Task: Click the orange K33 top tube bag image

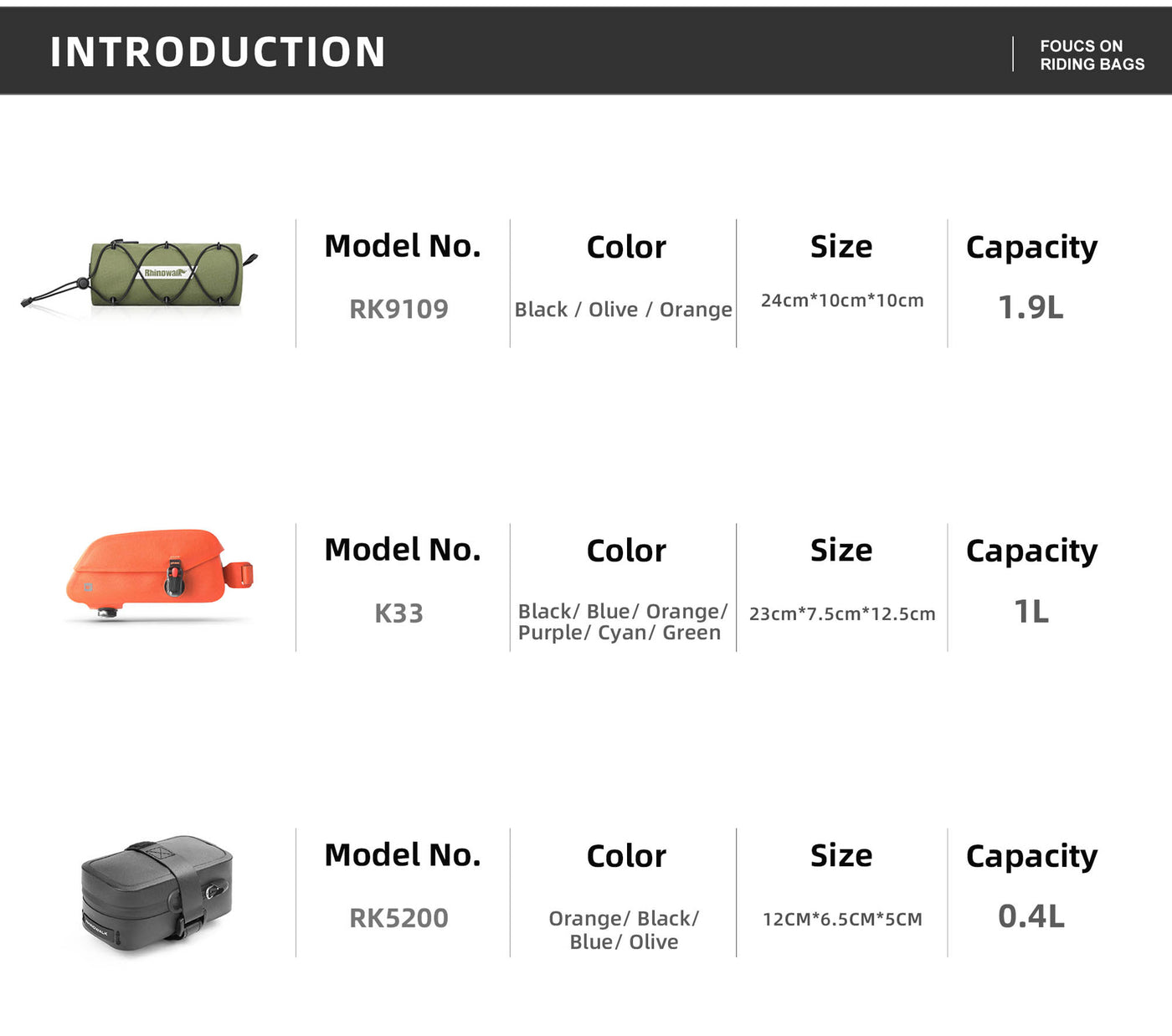Action: coord(159,574)
